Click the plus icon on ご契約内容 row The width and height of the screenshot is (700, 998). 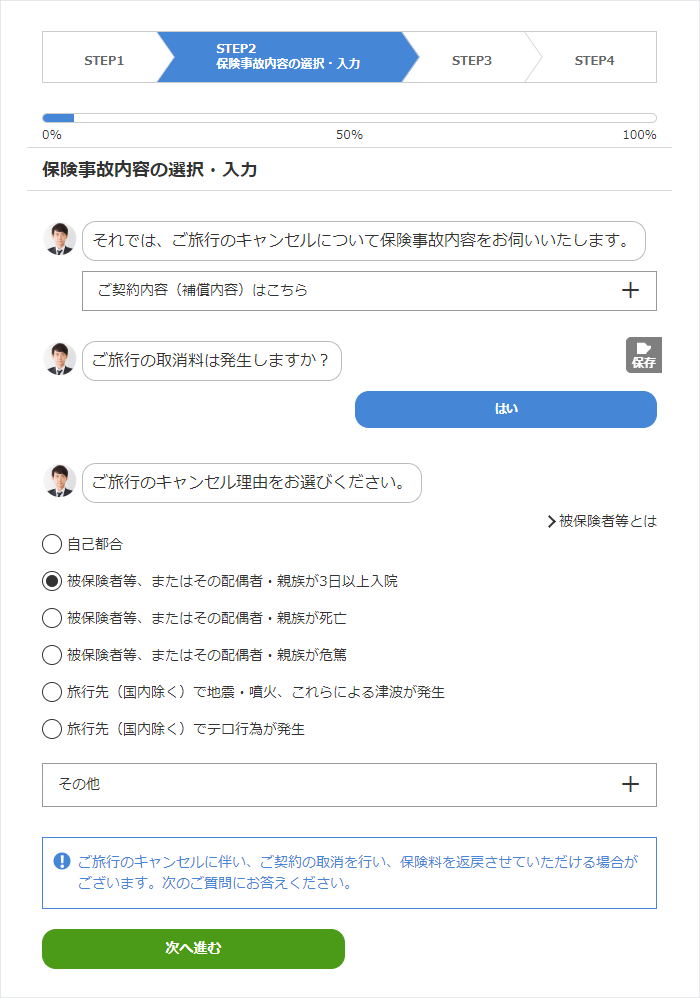tap(630, 290)
